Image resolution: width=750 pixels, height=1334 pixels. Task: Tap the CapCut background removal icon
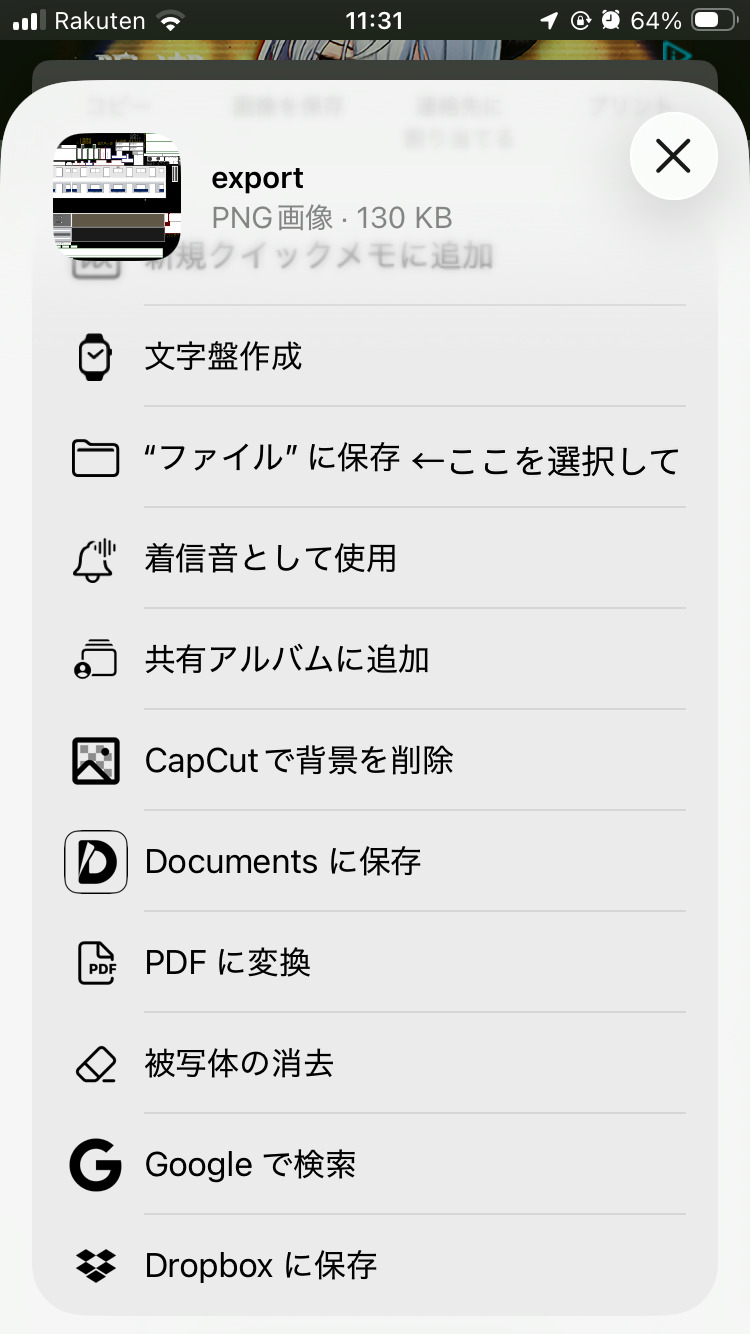96,761
